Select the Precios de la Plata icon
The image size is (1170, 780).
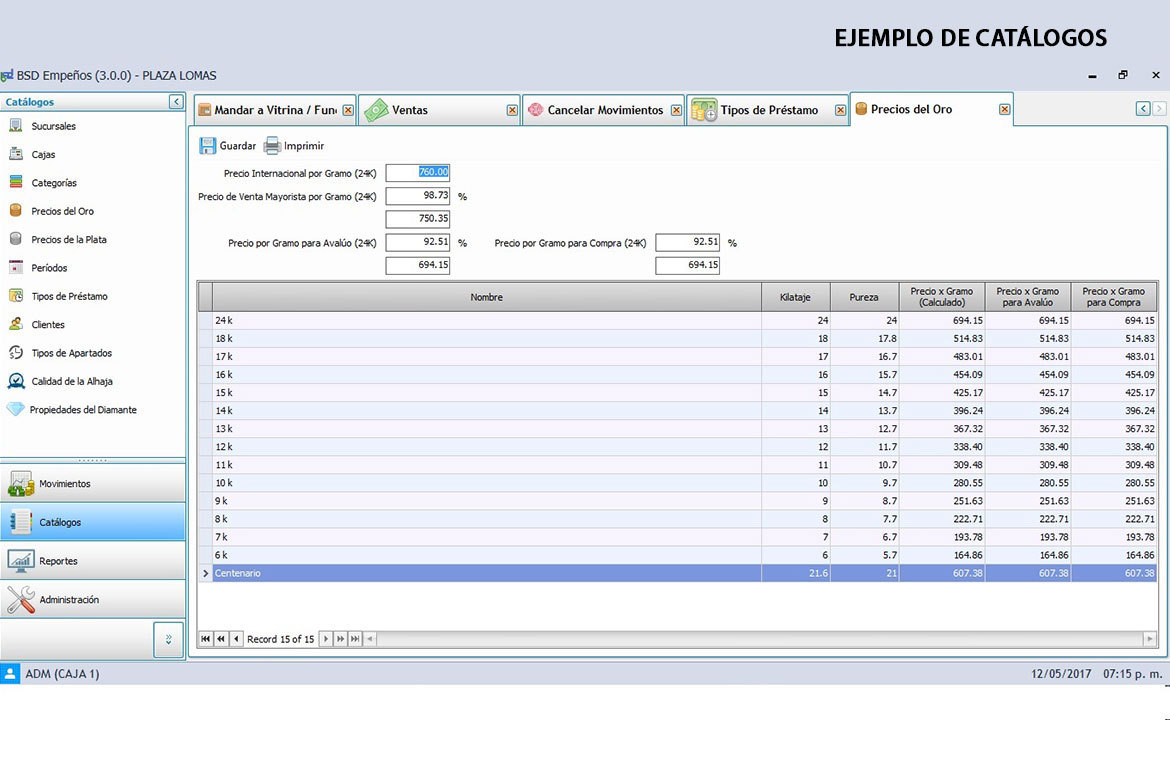point(16,239)
